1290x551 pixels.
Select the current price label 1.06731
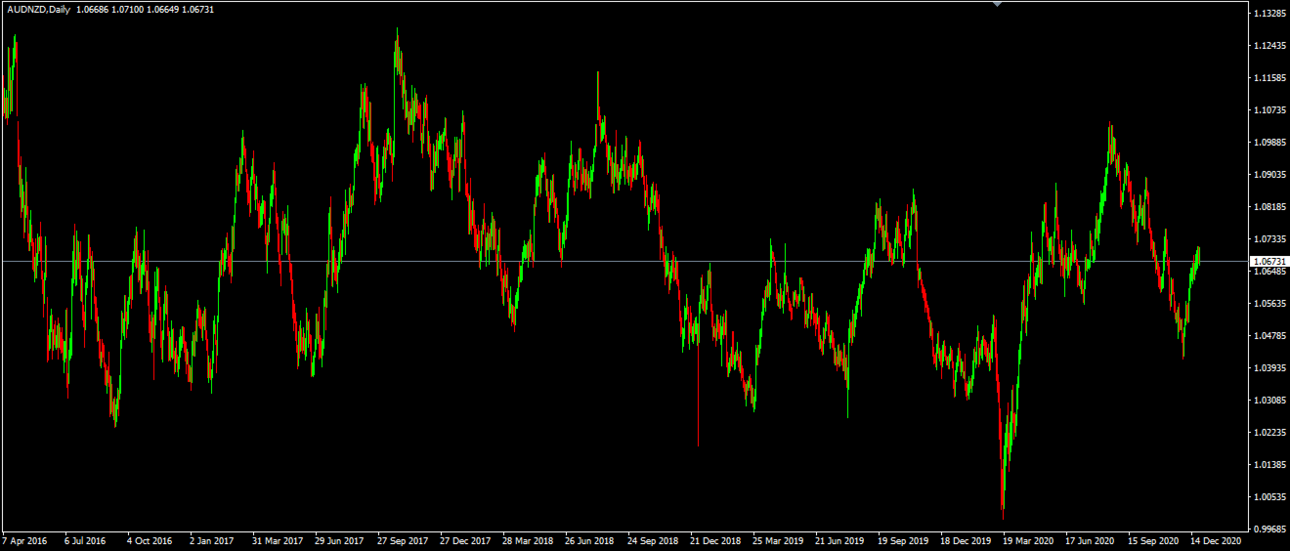click(x=1268, y=261)
